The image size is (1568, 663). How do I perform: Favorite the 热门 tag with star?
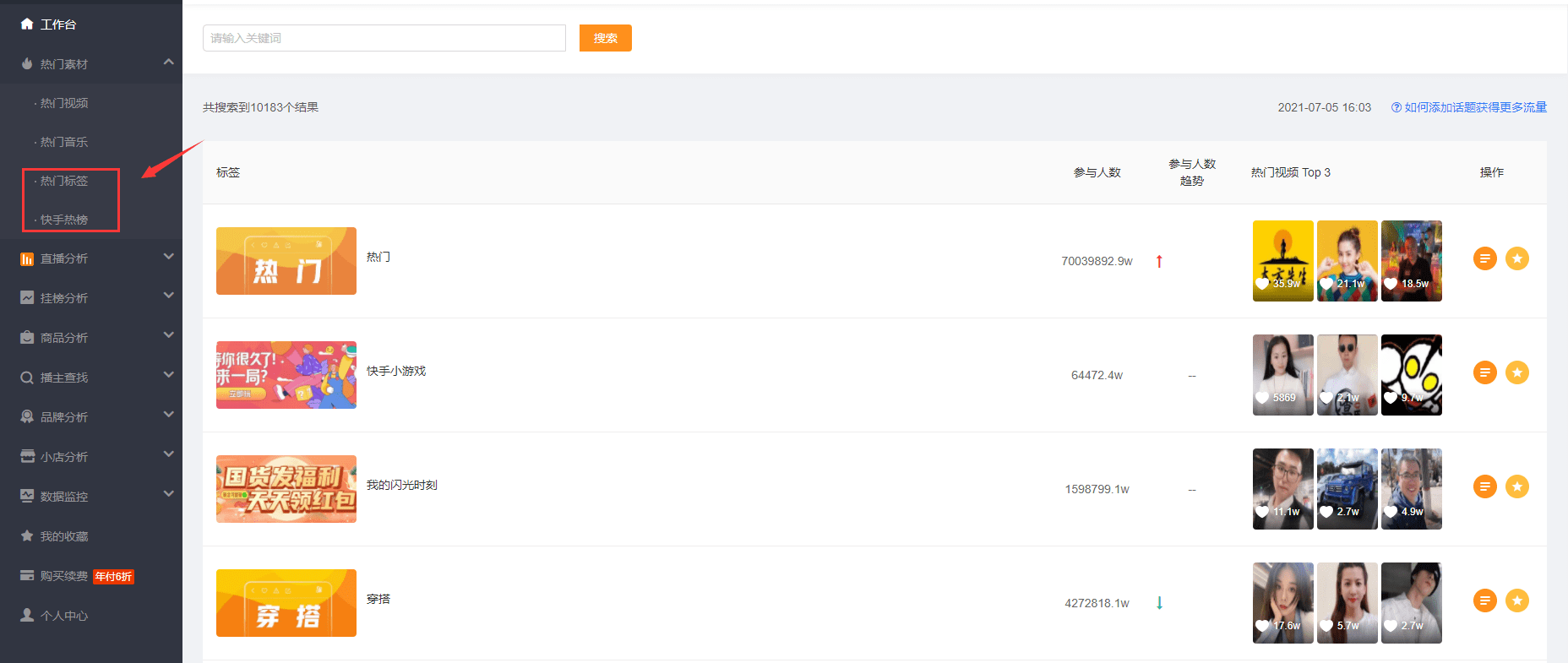coord(1517,258)
